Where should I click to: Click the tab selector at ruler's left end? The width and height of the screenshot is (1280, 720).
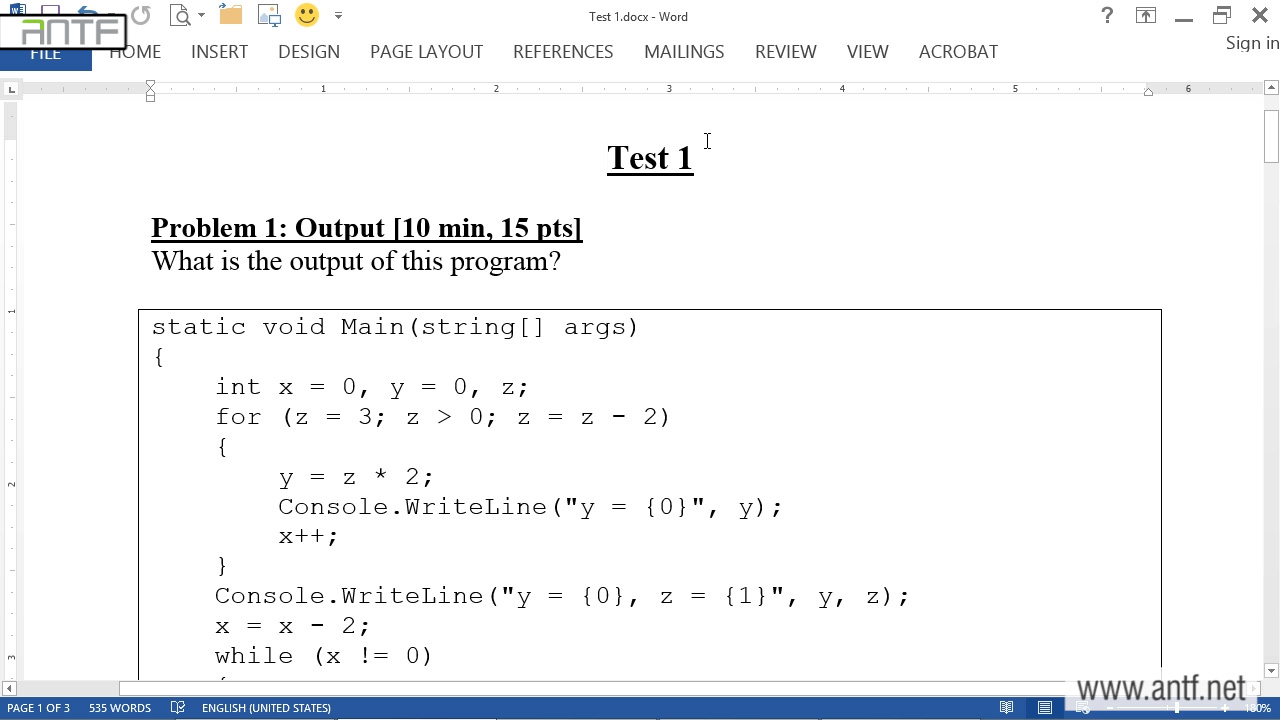pyautogui.click(x=11, y=90)
